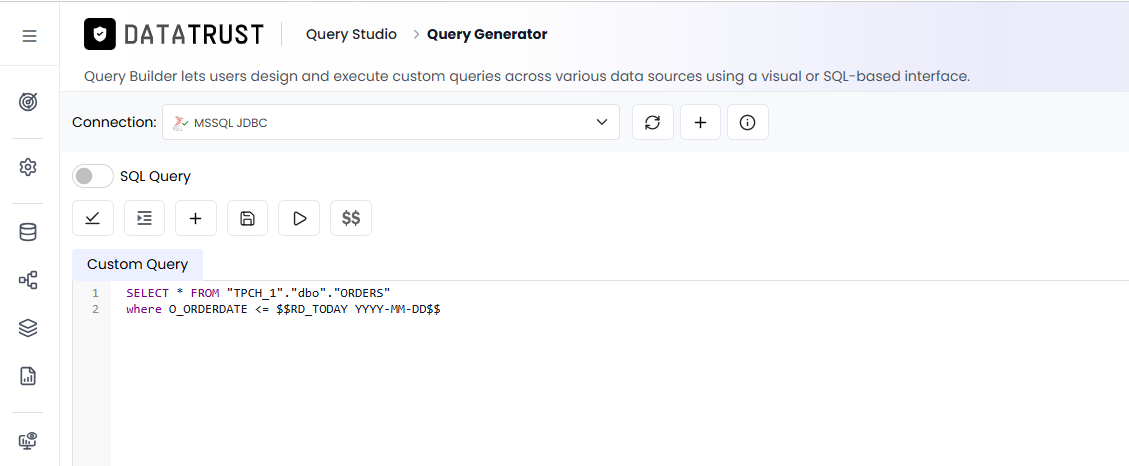1129x466 pixels.
Task: Click the where keyword on line 2
Action: [x=144, y=310]
